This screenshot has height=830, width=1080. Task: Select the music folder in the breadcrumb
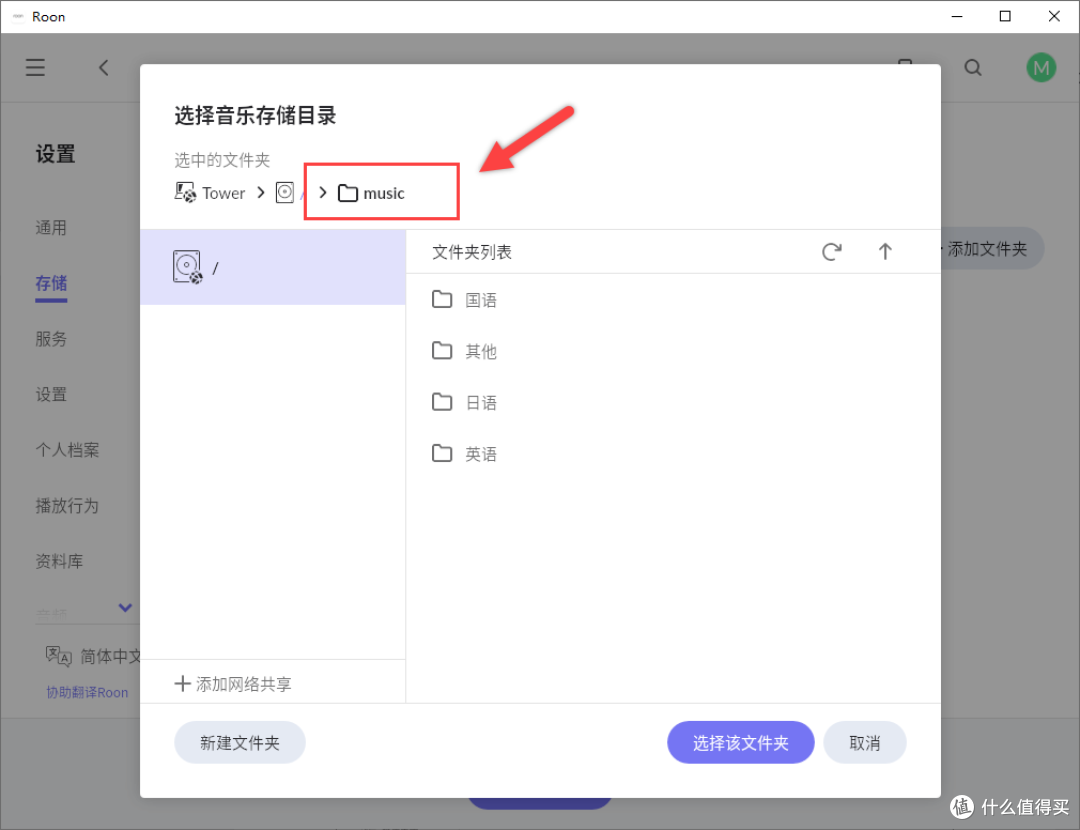(x=385, y=192)
